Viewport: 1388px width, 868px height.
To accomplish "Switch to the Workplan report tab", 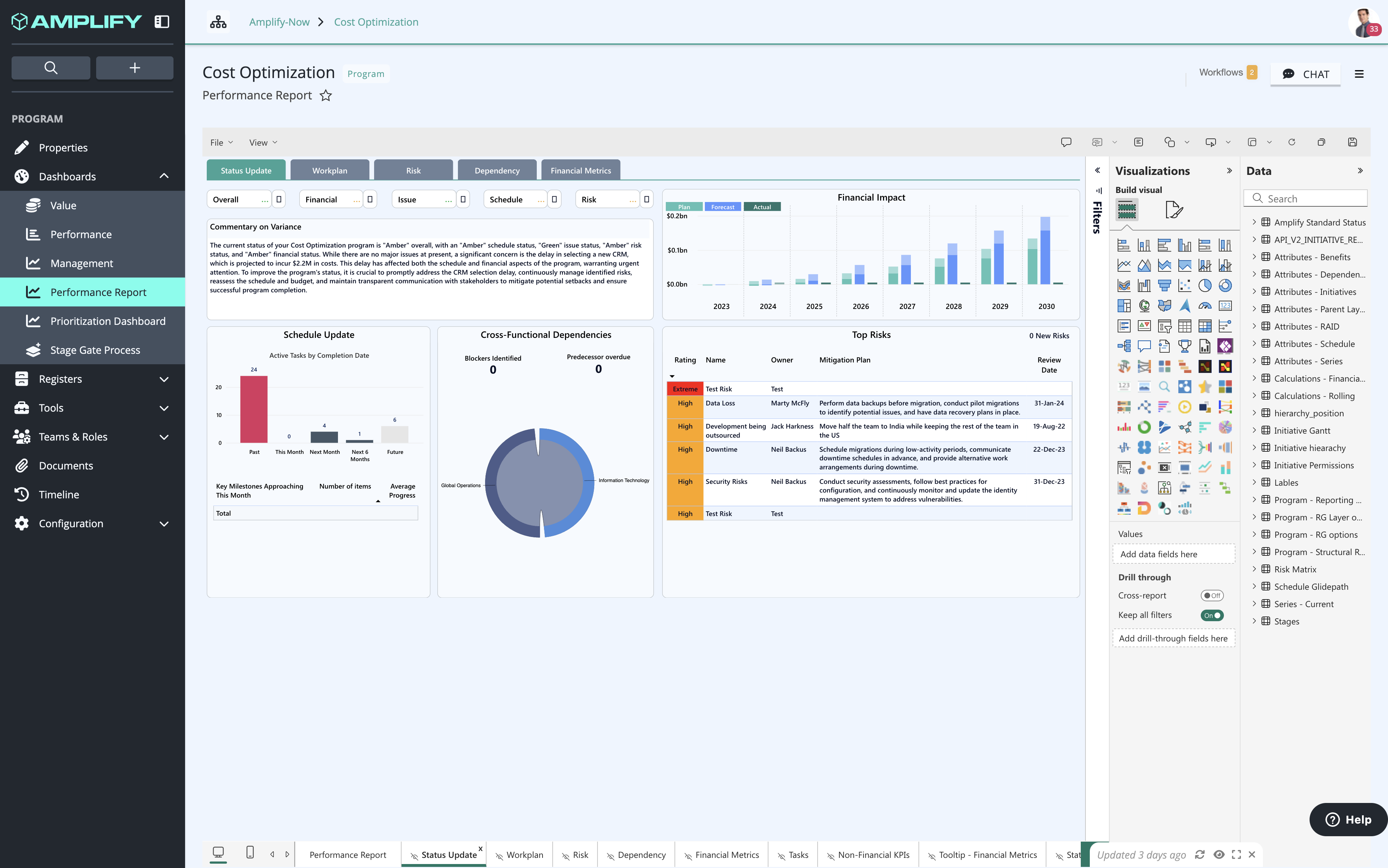I will [x=330, y=171].
